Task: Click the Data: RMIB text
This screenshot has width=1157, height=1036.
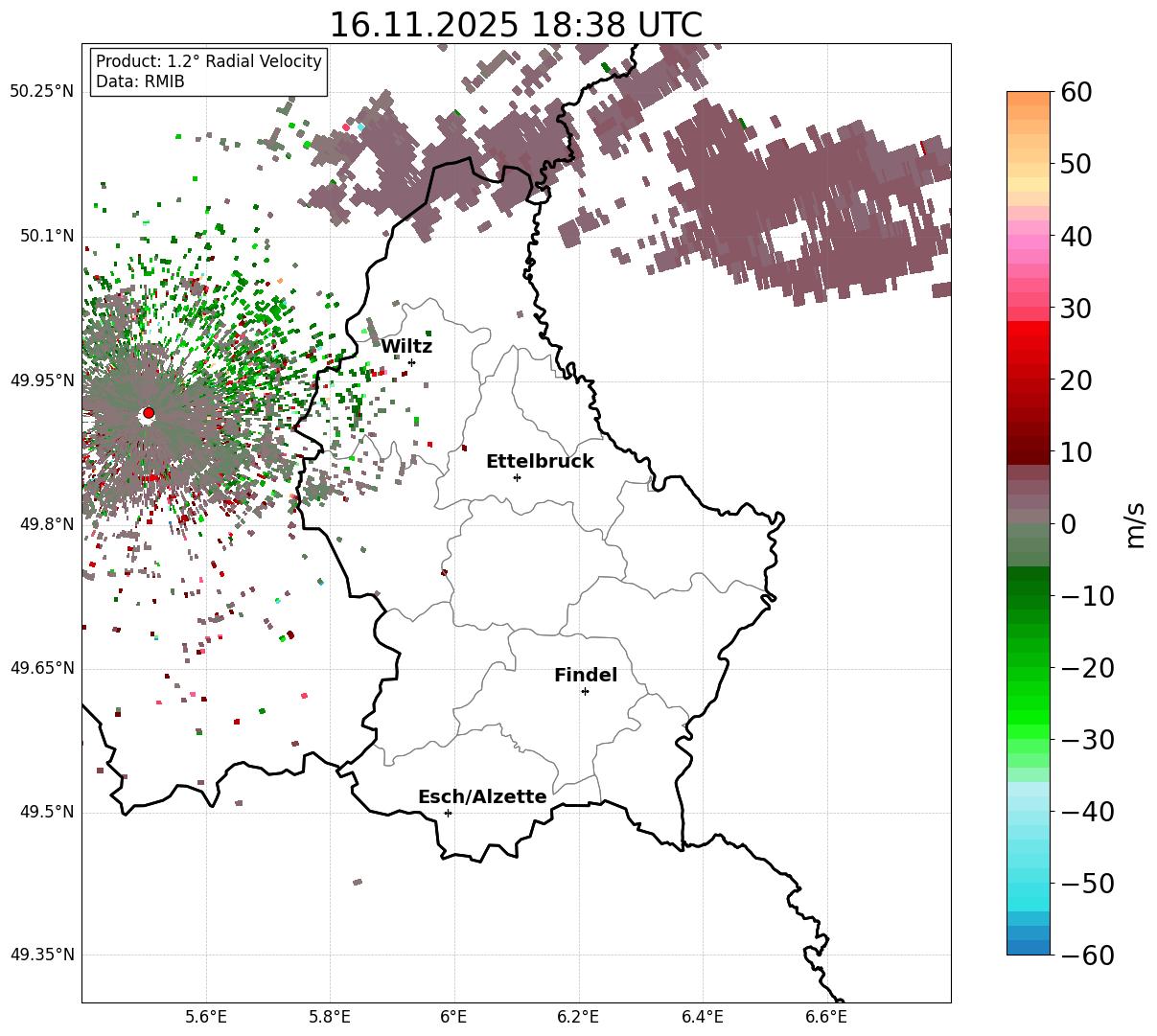Action: 140,82
